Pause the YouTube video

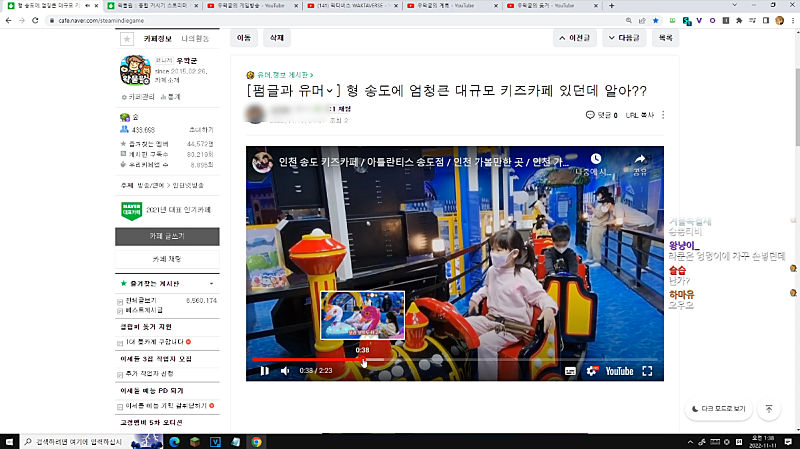pyautogui.click(x=264, y=371)
